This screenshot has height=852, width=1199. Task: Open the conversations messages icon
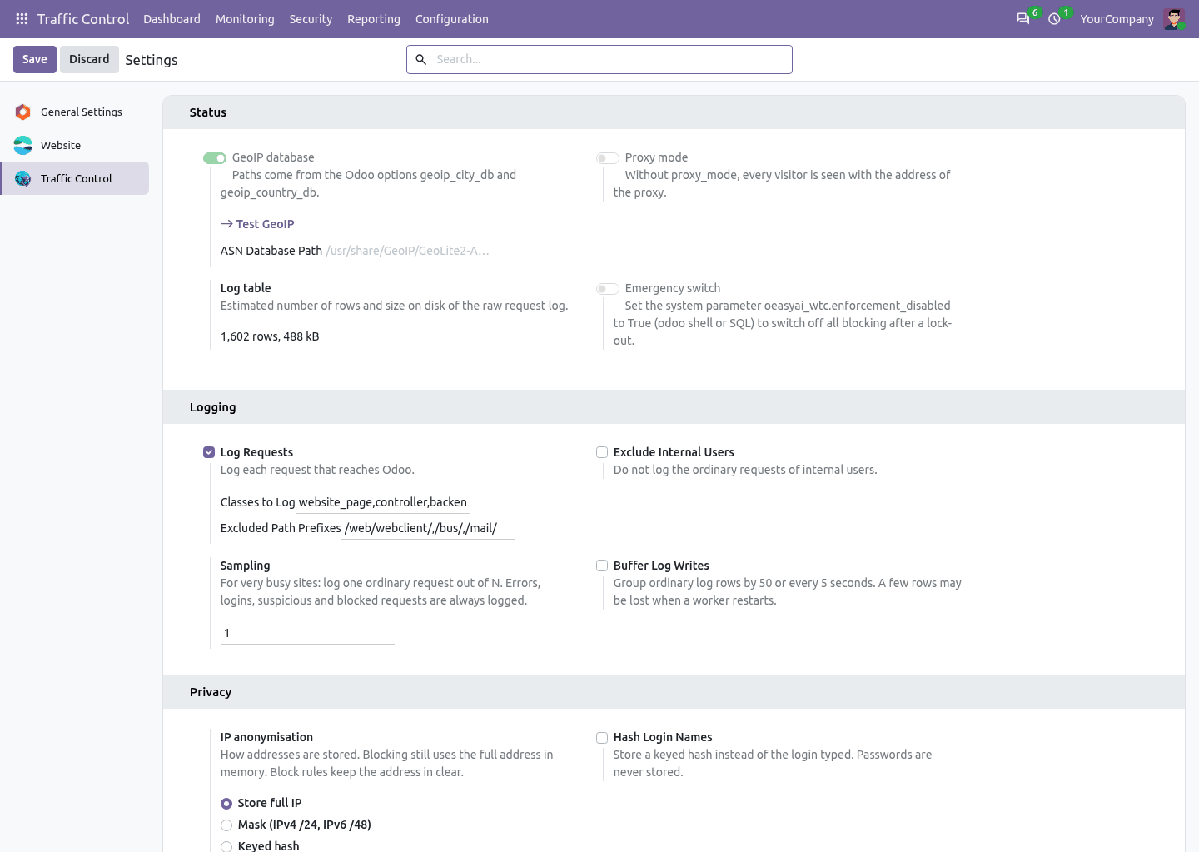coord(1022,18)
